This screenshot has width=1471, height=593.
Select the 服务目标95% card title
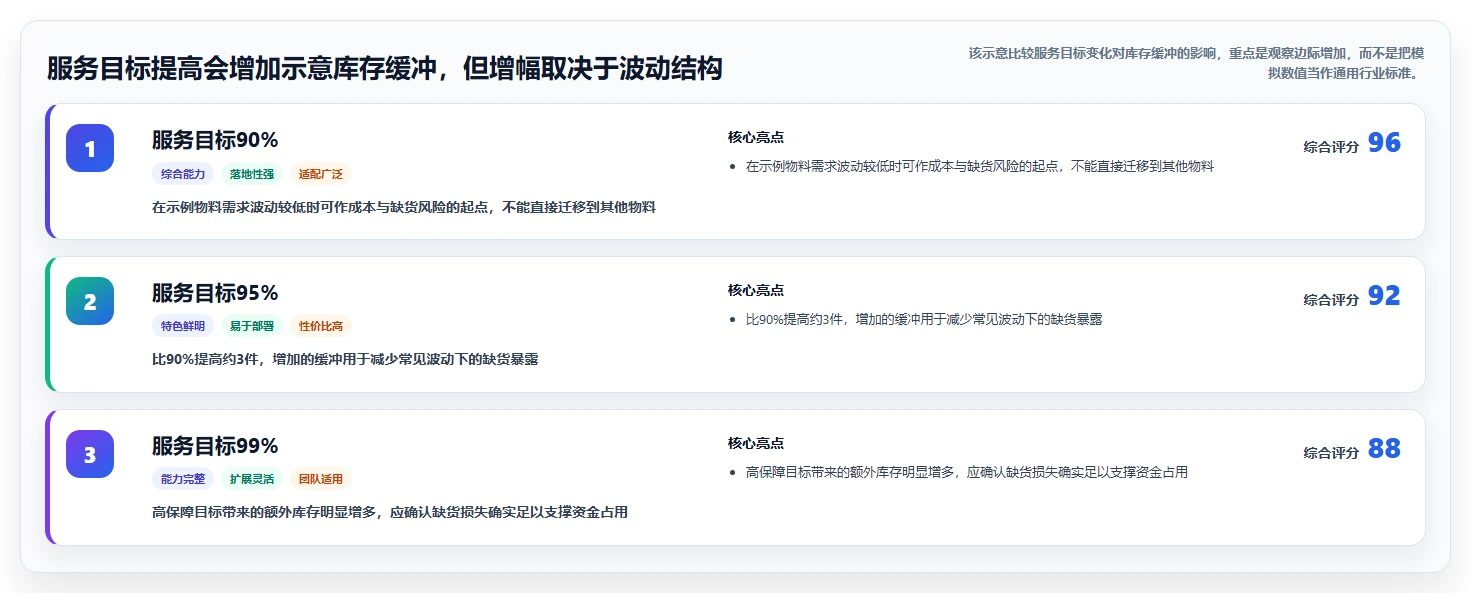tap(215, 293)
